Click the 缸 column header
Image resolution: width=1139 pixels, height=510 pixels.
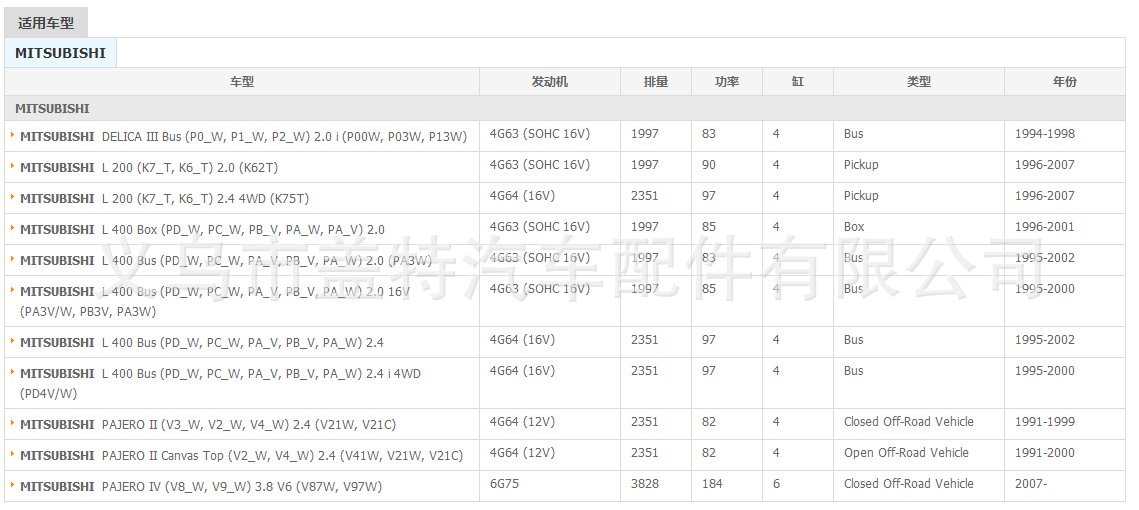coord(798,82)
